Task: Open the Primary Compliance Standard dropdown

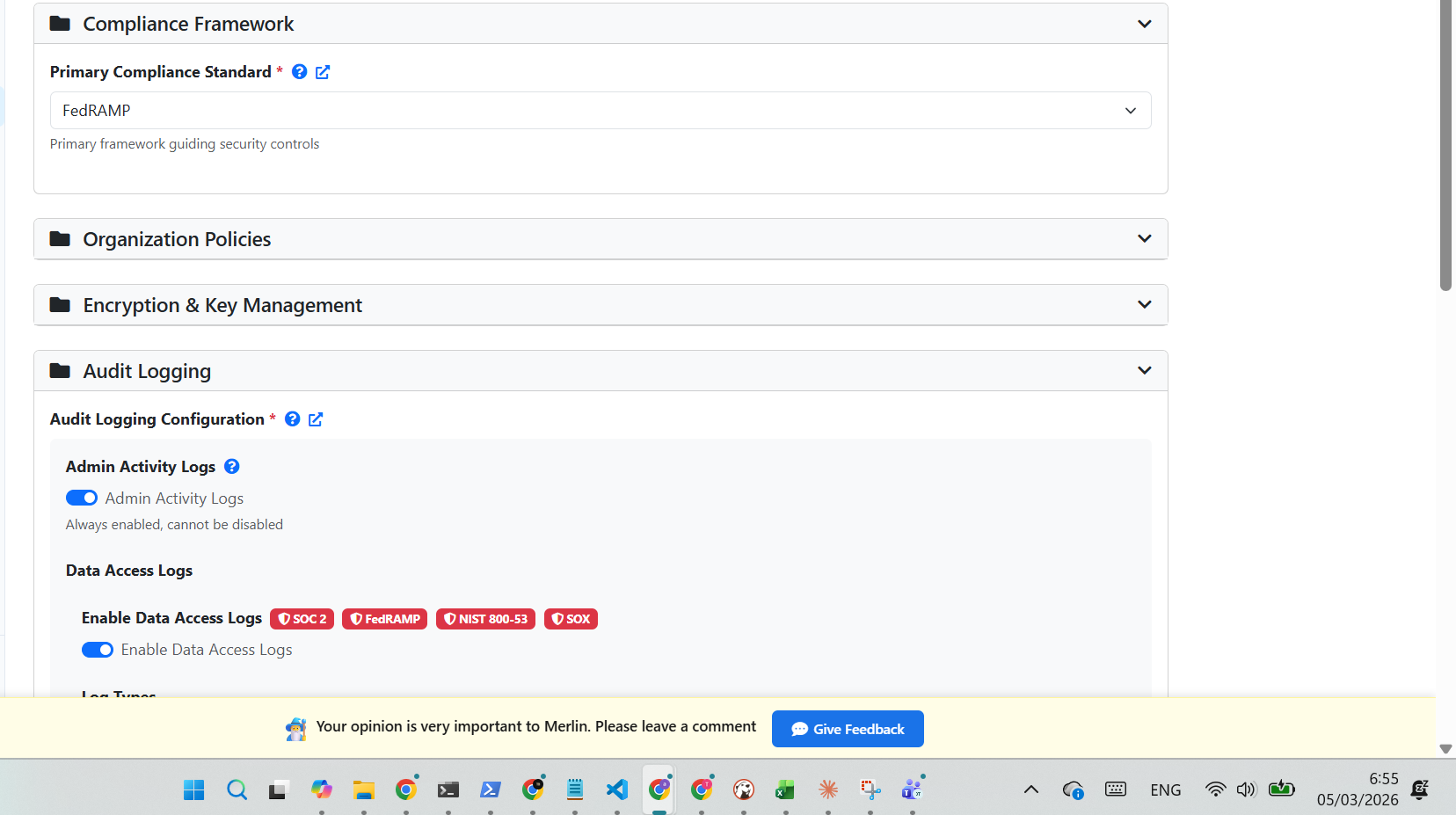Action: pos(1130,111)
